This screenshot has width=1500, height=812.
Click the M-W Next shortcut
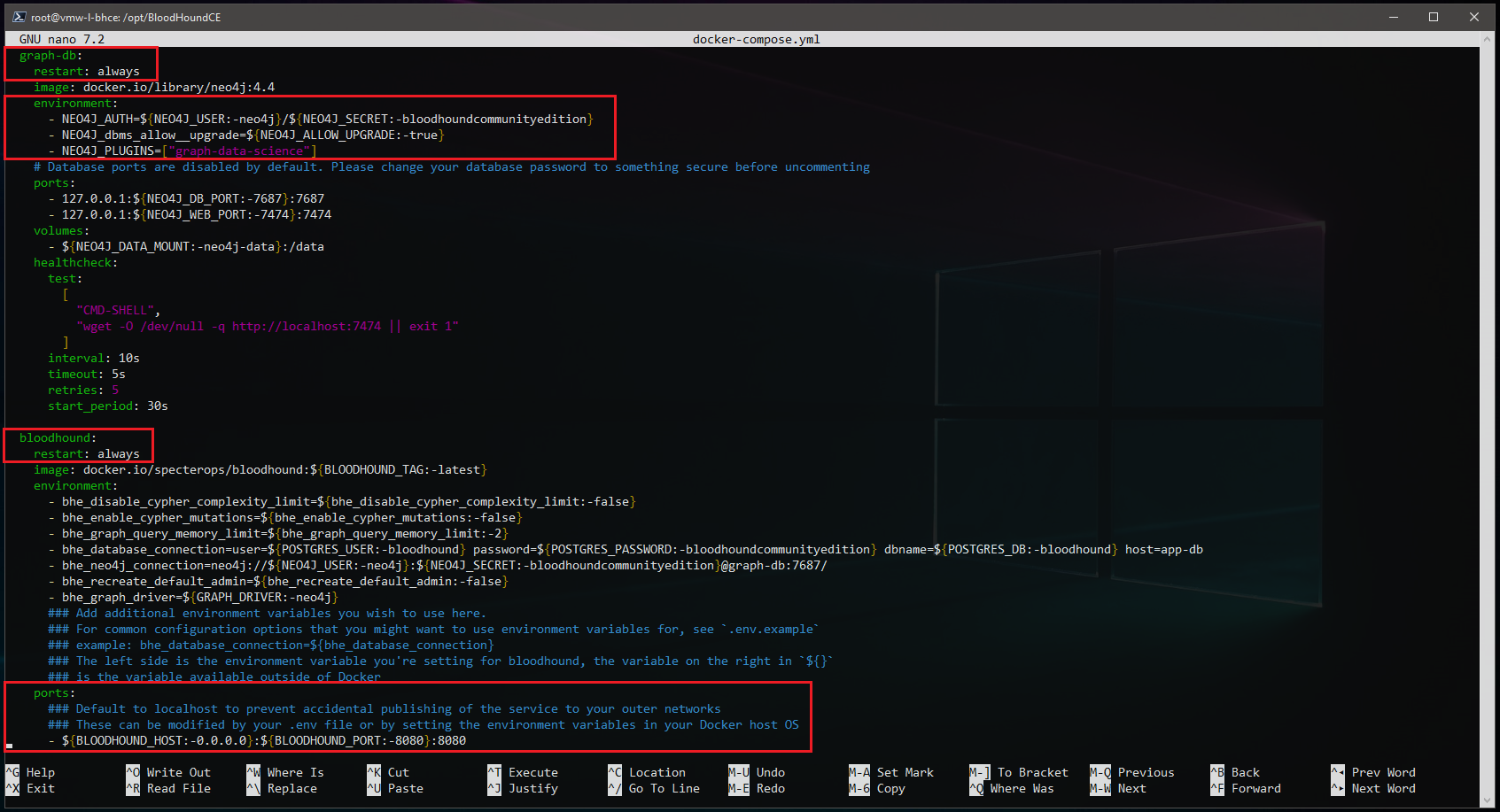1118,788
